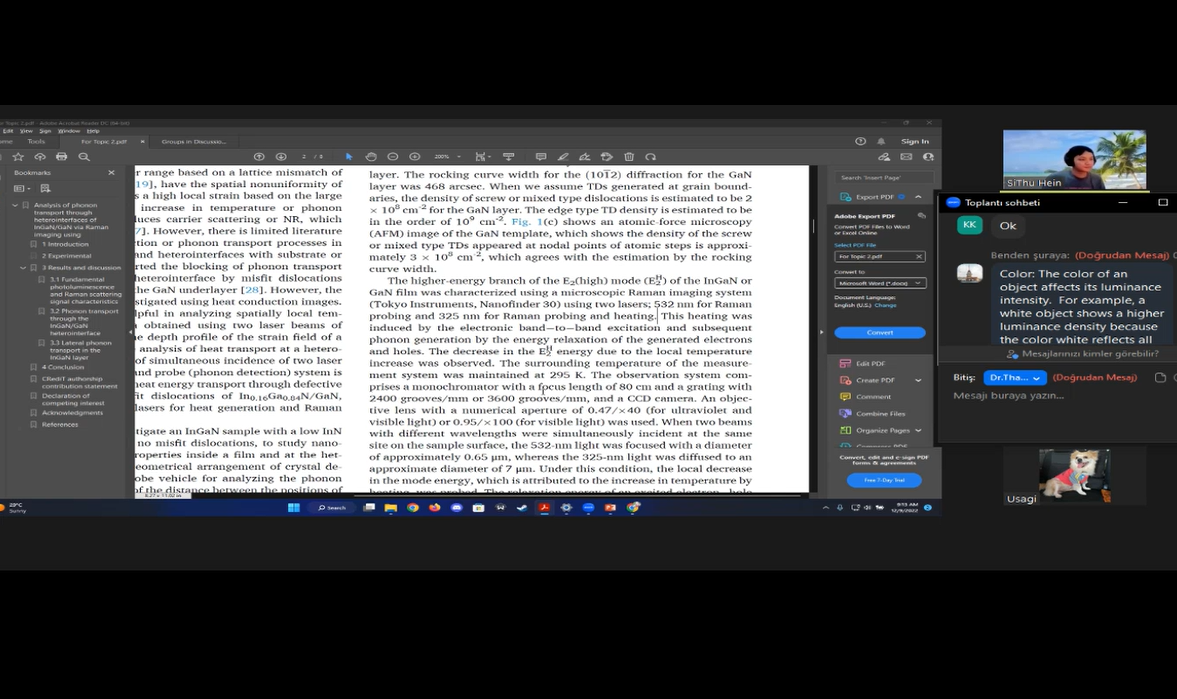Expand the Create PDF tool options

pos(918,380)
